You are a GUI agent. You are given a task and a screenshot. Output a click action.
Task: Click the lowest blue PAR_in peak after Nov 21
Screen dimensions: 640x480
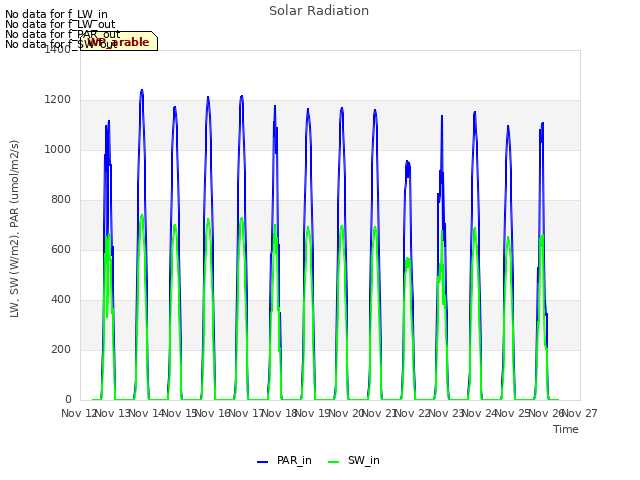pos(407,162)
